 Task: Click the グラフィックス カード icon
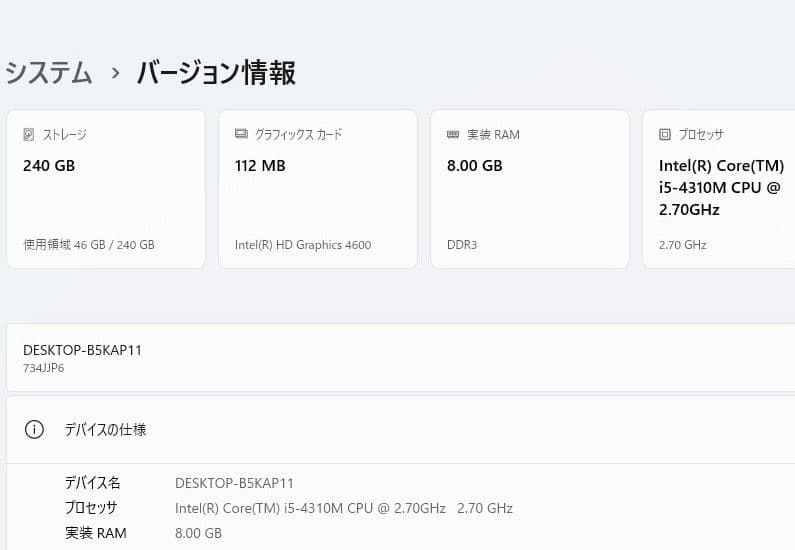(241, 134)
